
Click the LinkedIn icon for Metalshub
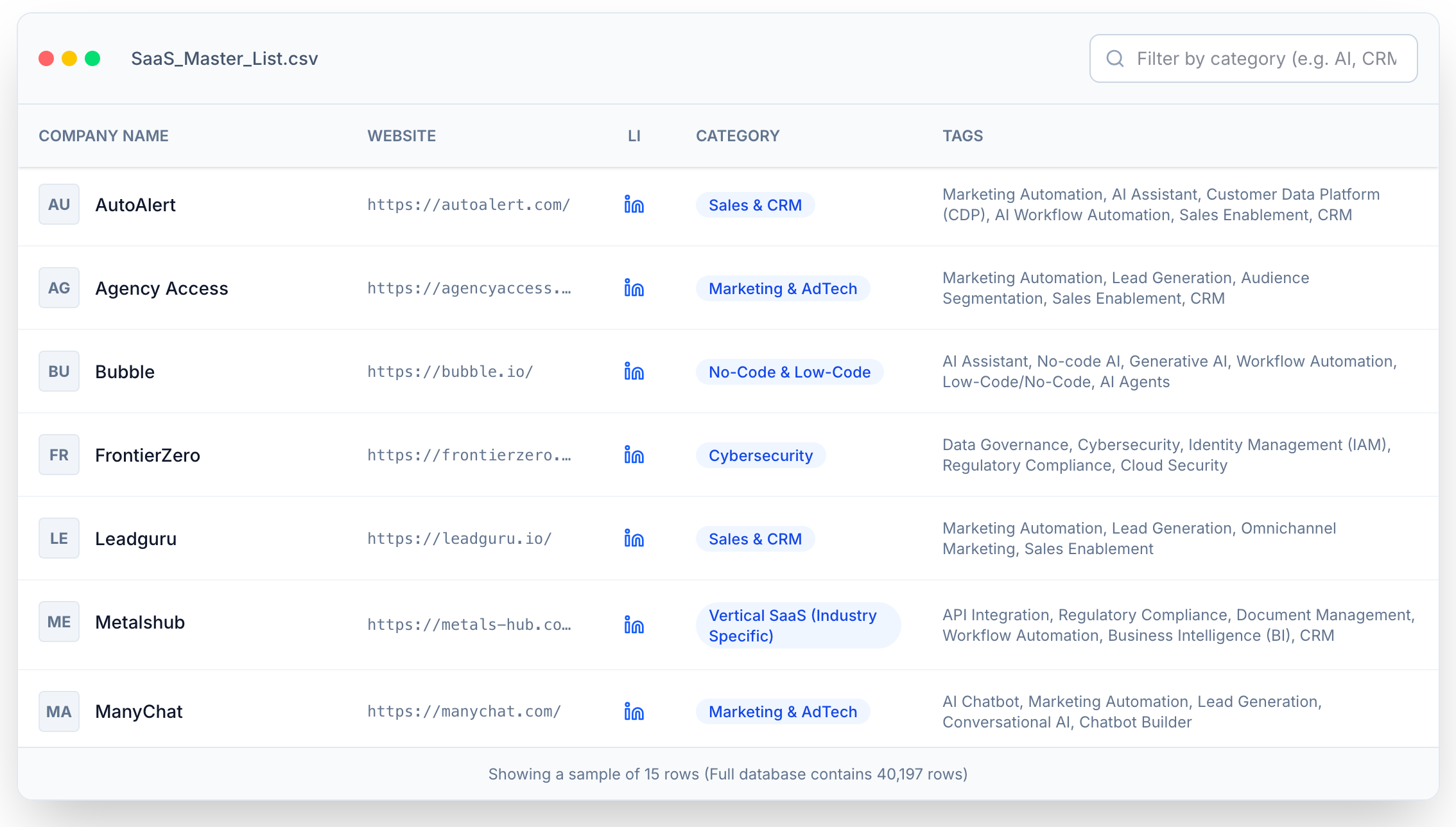pos(634,623)
